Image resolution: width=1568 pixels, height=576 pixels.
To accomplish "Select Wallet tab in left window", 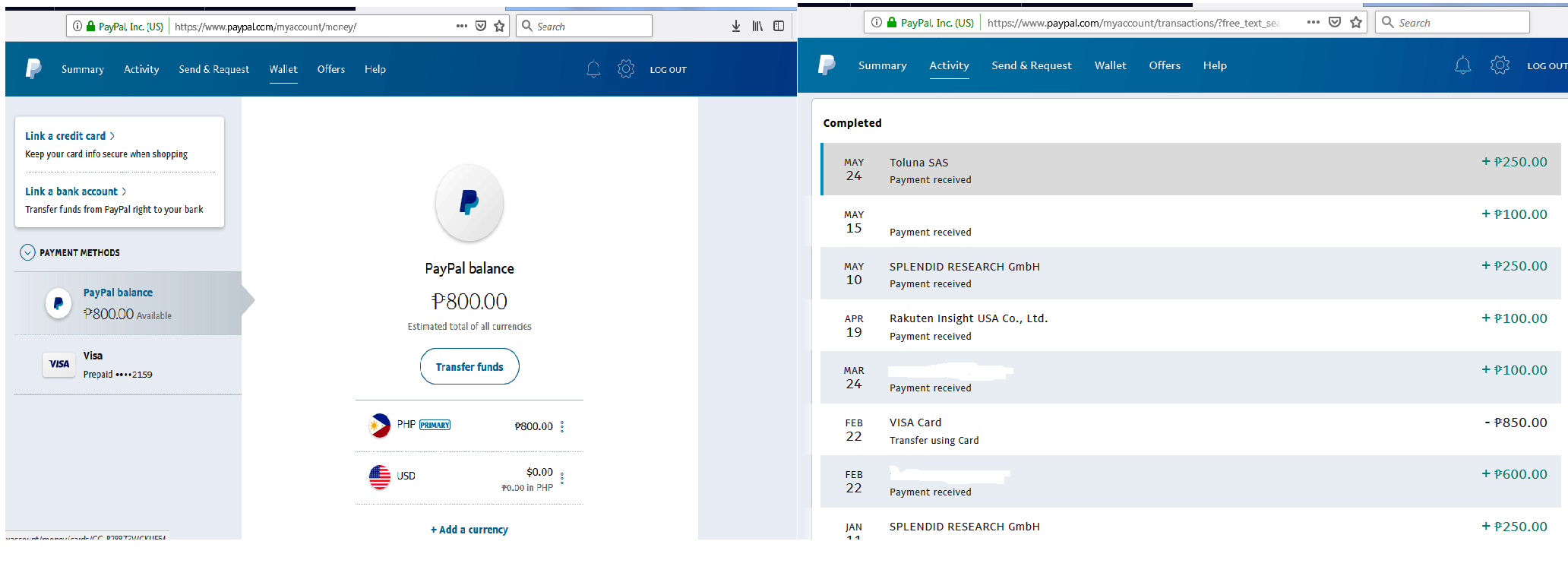I will point(283,69).
